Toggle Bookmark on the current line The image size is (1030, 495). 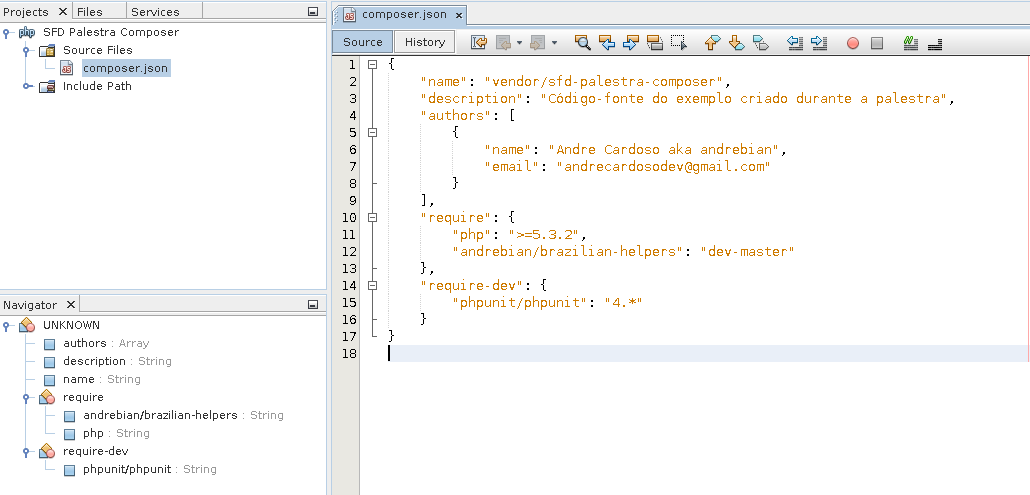760,43
